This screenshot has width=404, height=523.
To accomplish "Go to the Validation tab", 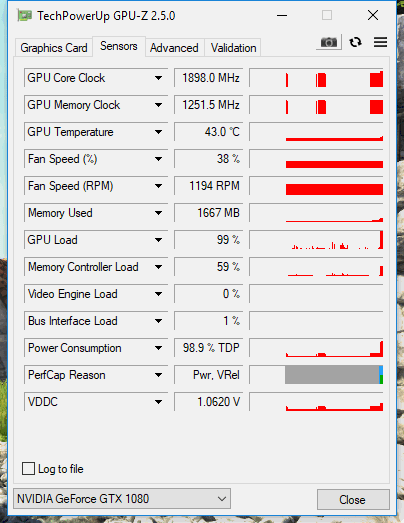I will [x=234, y=48].
